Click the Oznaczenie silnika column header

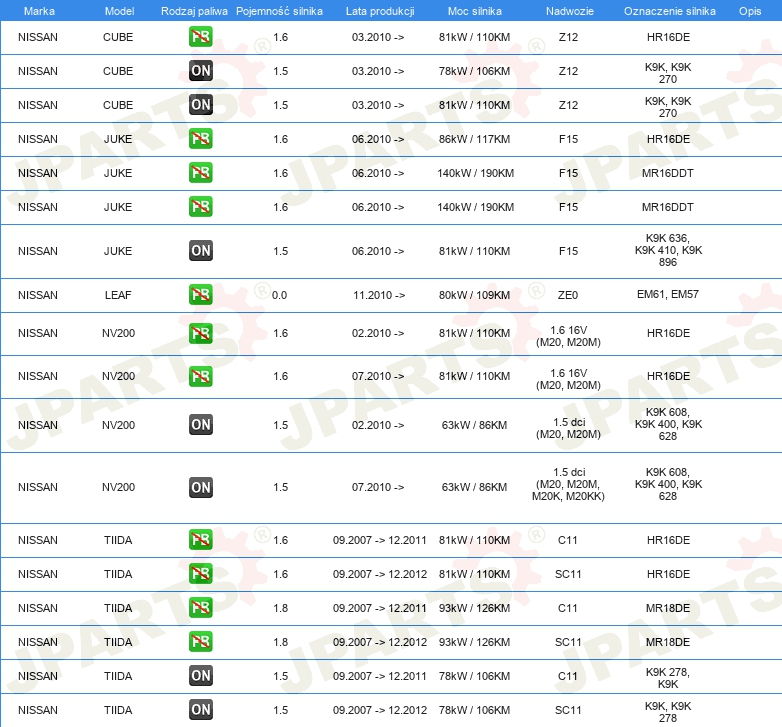[669, 11]
